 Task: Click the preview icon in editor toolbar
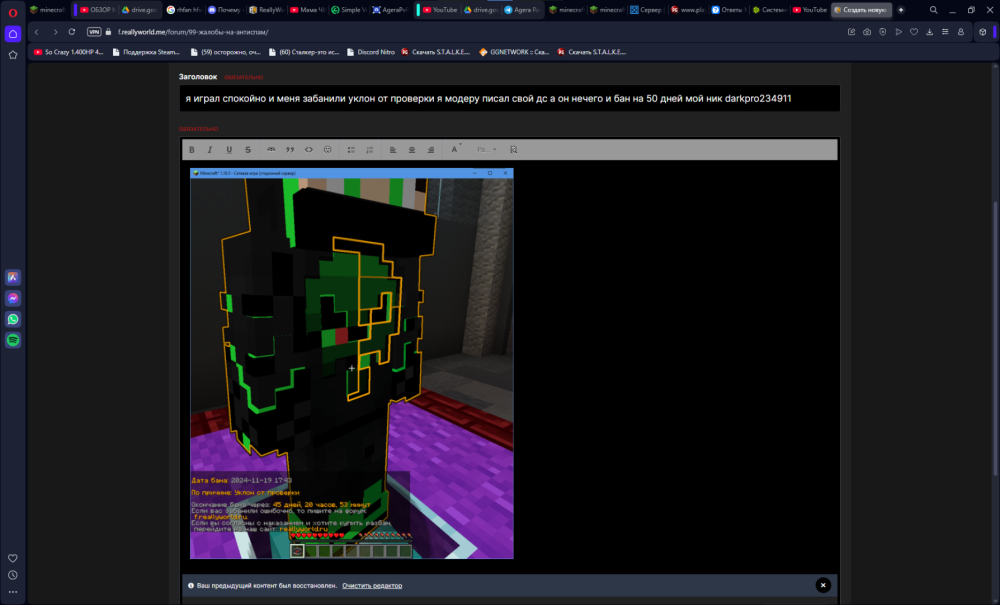tap(513, 150)
